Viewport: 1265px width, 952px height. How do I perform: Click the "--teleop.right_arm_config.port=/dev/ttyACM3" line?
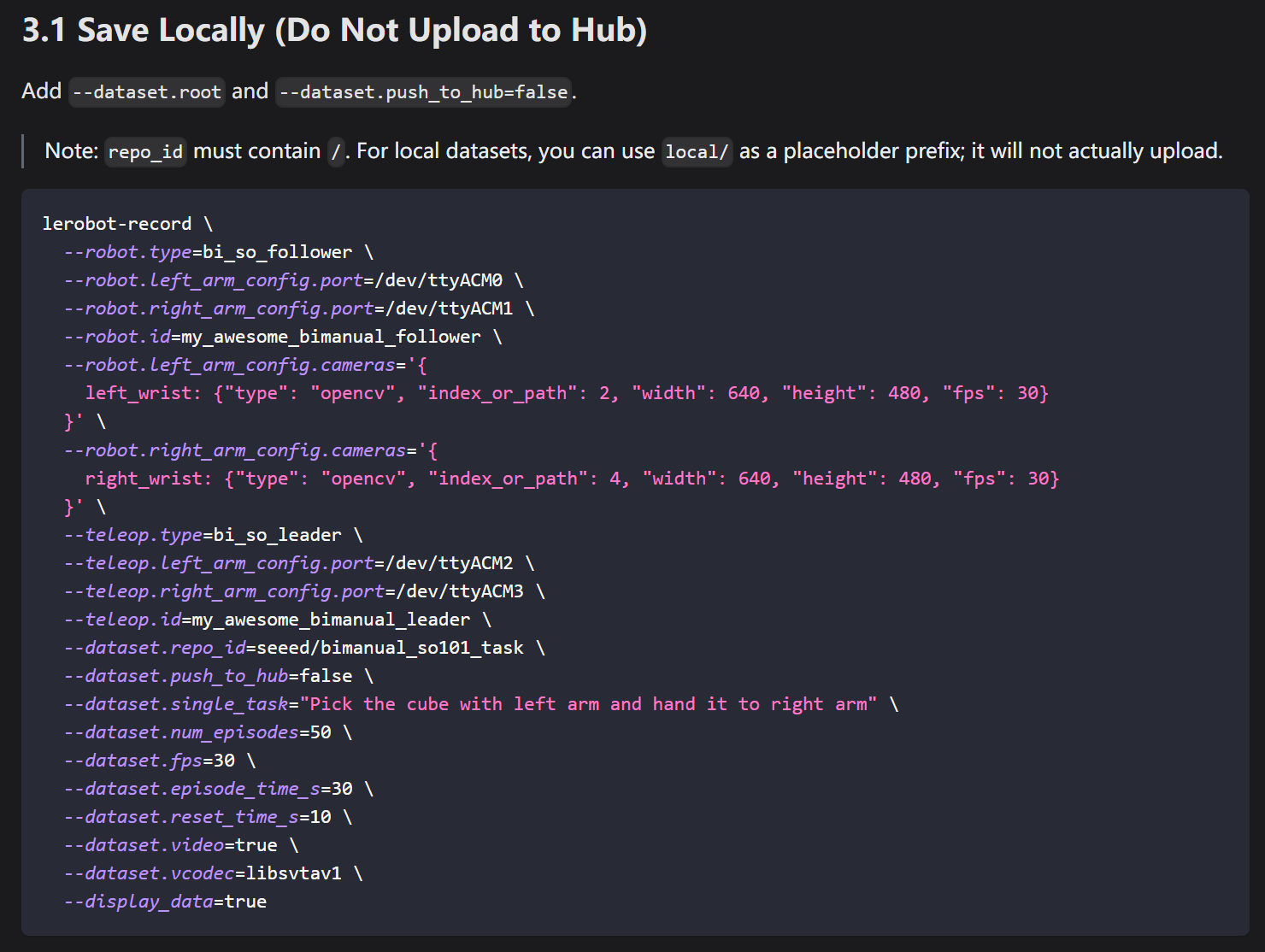304,591
